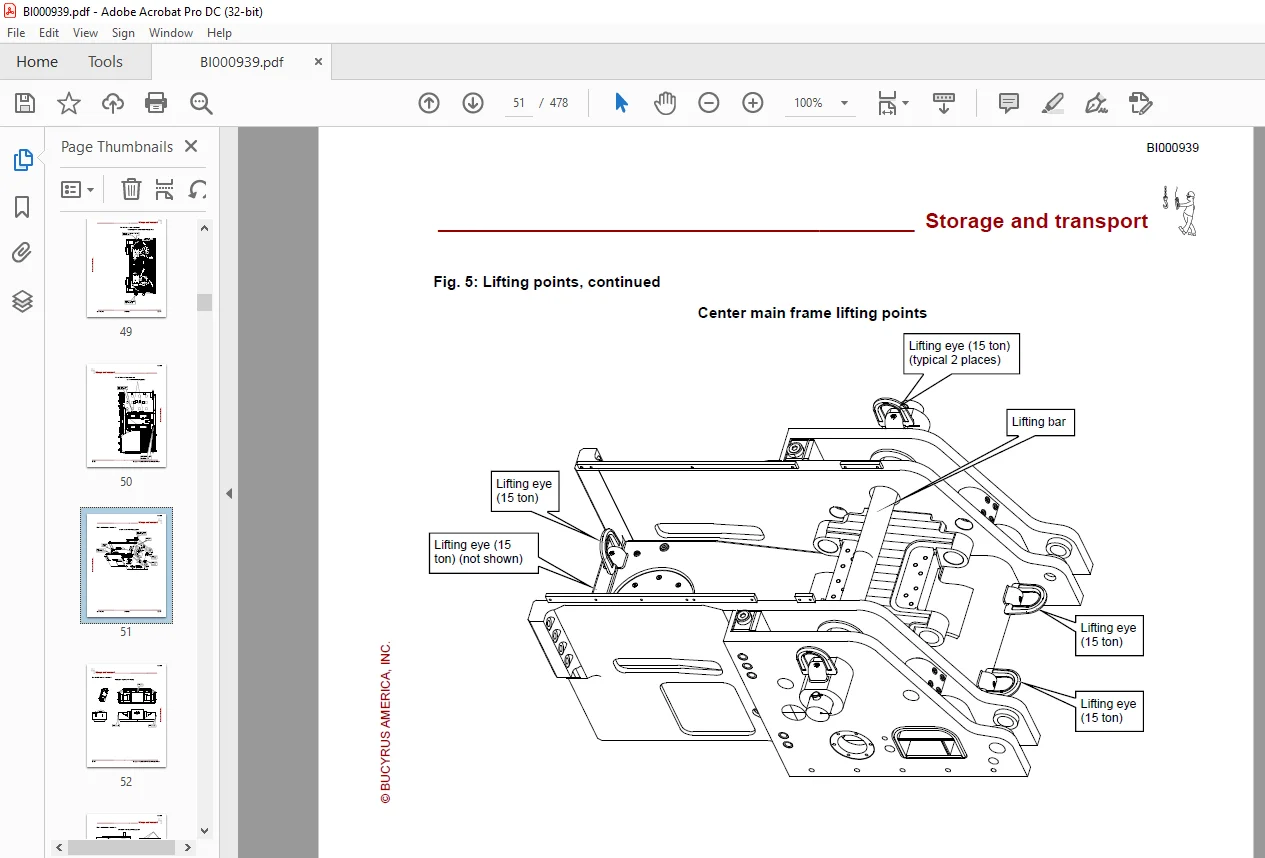The width and height of the screenshot is (1265, 858).
Task: Select page 50 thumbnail
Action: [x=126, y=416]
